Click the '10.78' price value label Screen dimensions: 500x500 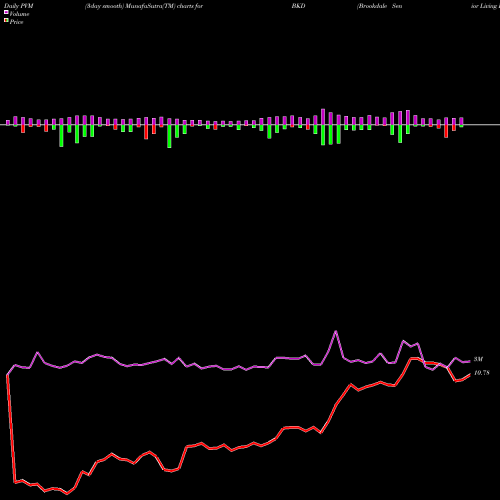pos(482,373)
